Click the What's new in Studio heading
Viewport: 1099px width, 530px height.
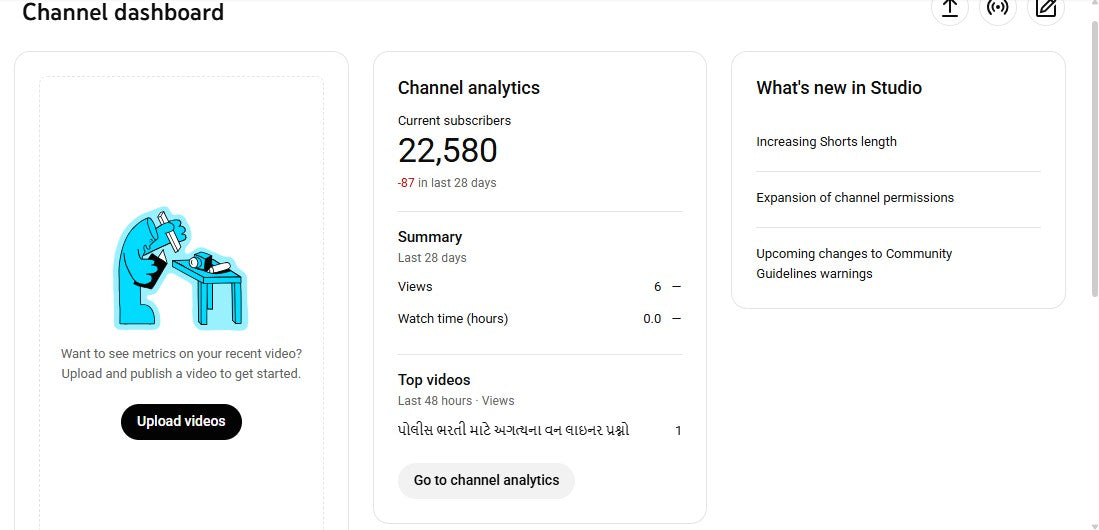pos(838,88)
